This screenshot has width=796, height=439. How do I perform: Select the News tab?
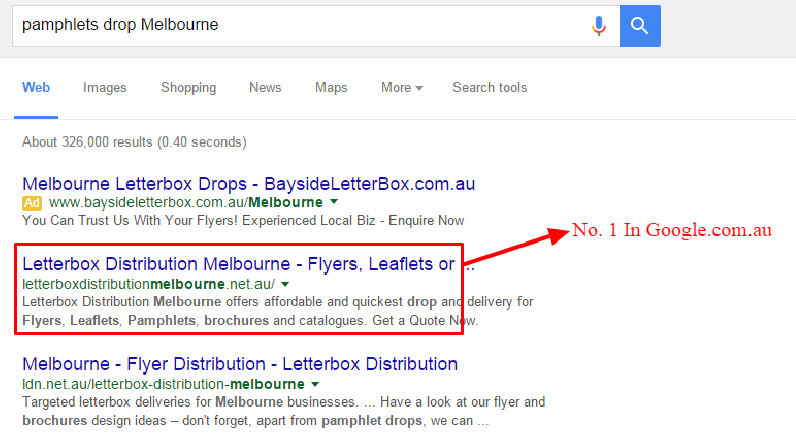point(265,88)
